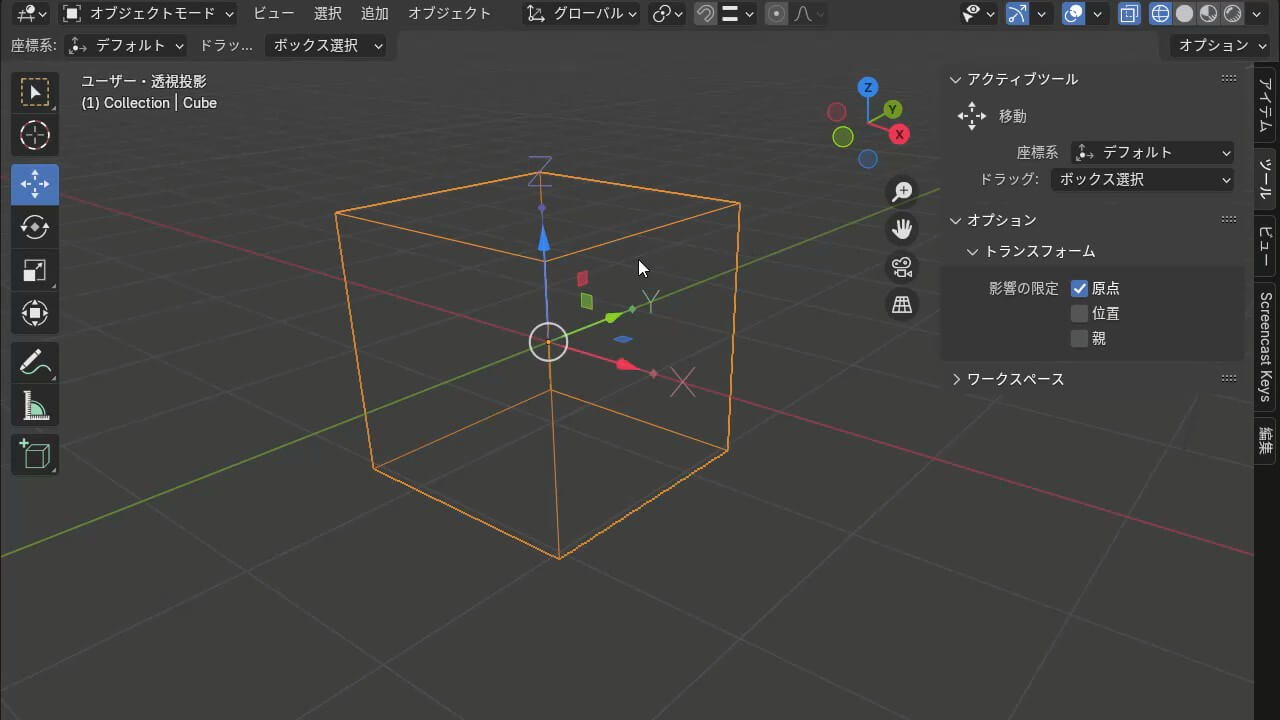Open the 追加 menu
The image size is (1280, 720).
click(x=374, y=14)
